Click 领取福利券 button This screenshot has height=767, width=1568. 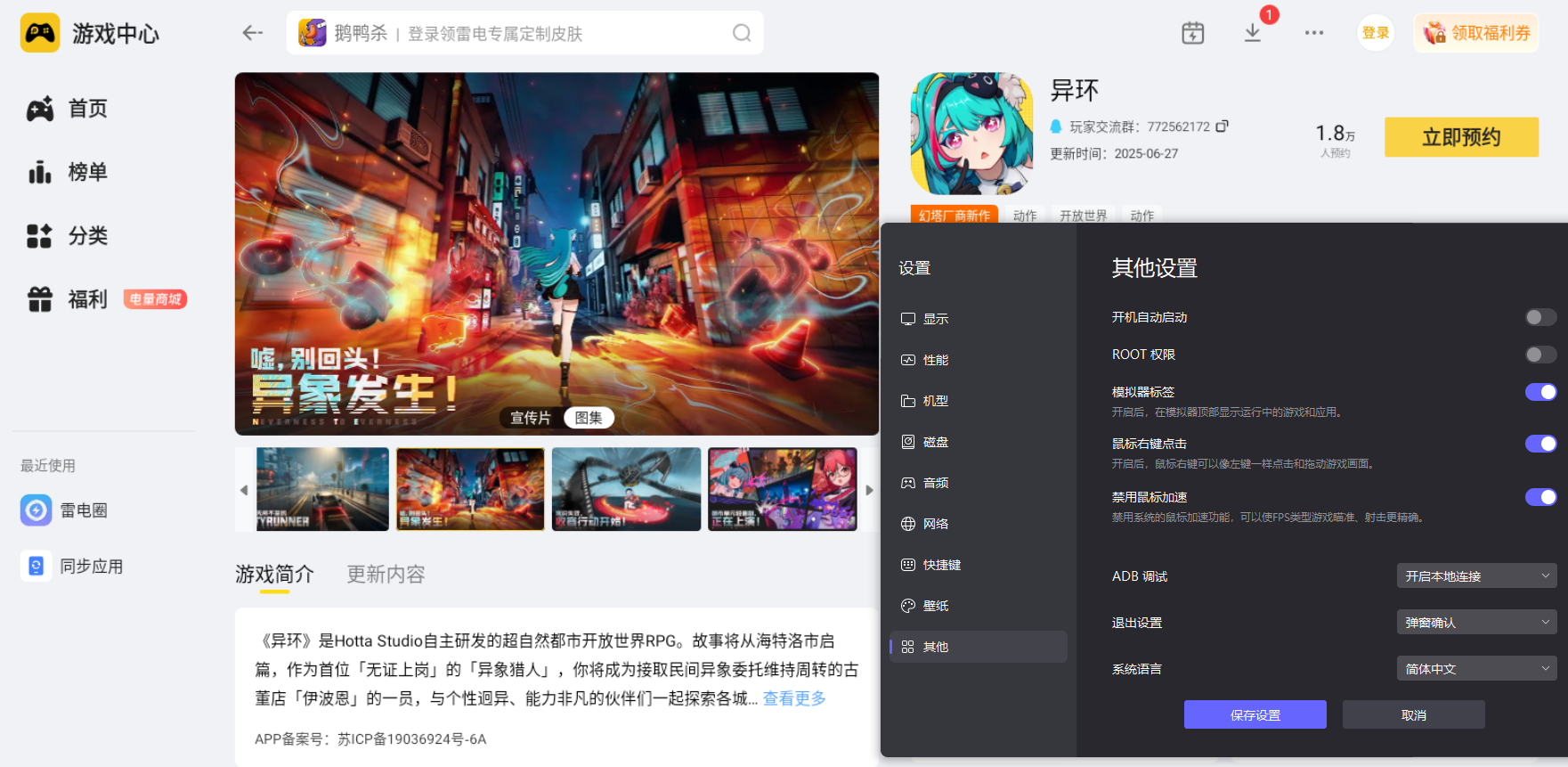(1476, 33)
